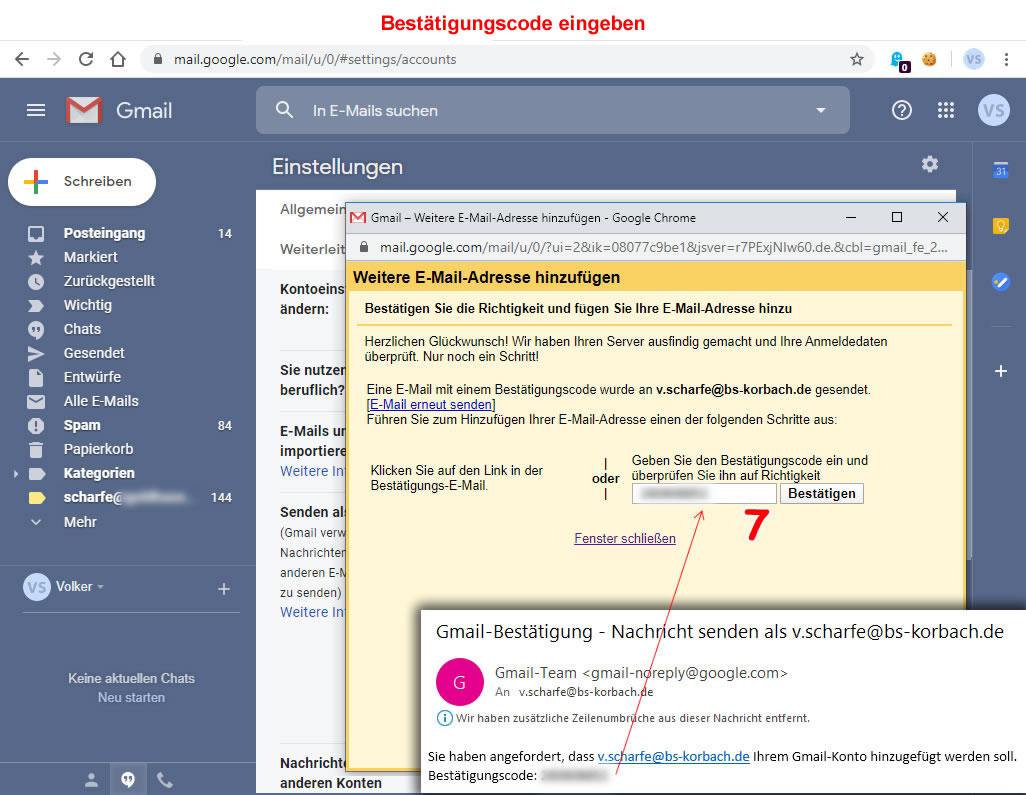This screenshot has height=795, width=1026.
Task: Toggle Gmail main menu hamburger
Action: pos(36,110)
